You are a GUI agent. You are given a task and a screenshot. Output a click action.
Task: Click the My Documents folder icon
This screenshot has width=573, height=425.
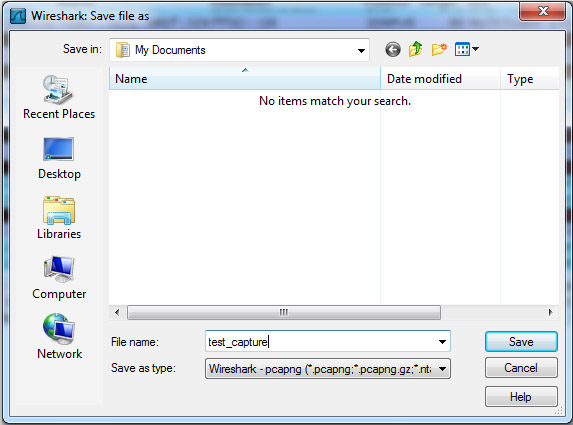[x=123, y=50]
